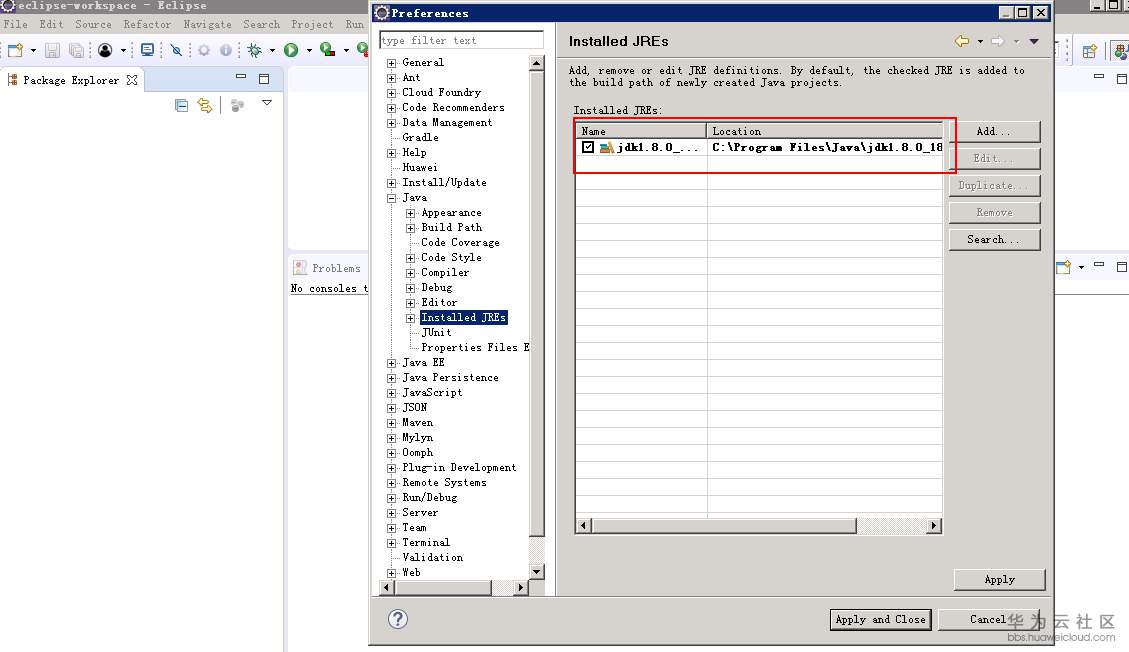
Task: Click the Save icon in Eclipse toolbar
Action: tap(52, 50)
